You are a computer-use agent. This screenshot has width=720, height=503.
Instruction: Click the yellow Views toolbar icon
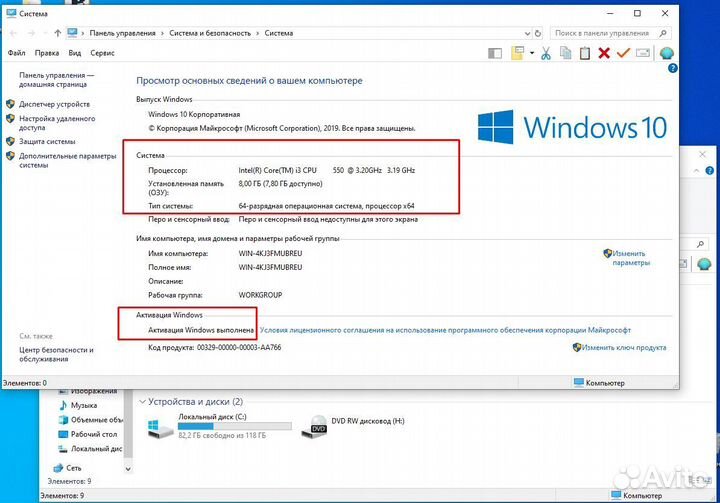pos(518,53)
